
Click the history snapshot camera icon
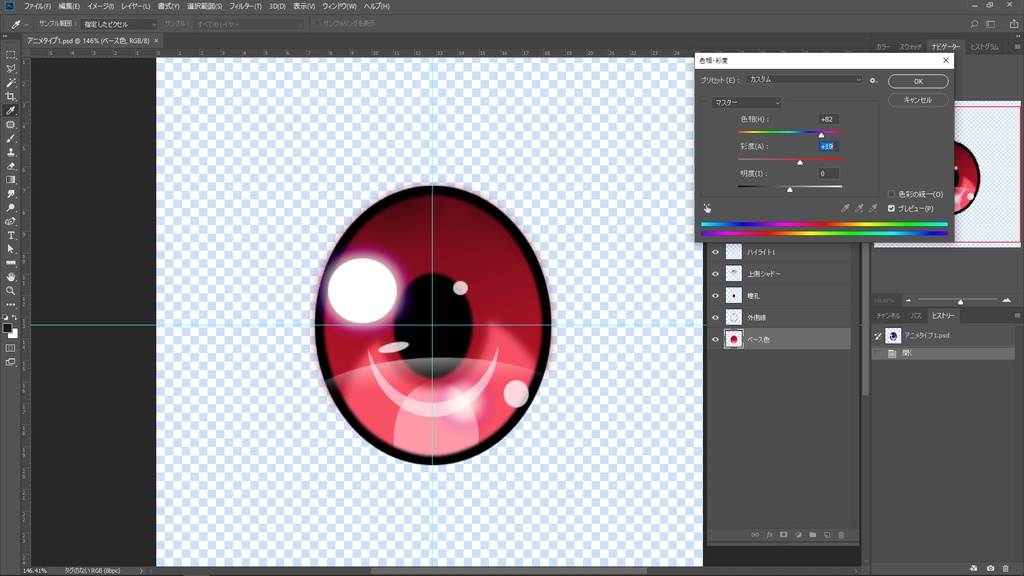pos(990,568)
